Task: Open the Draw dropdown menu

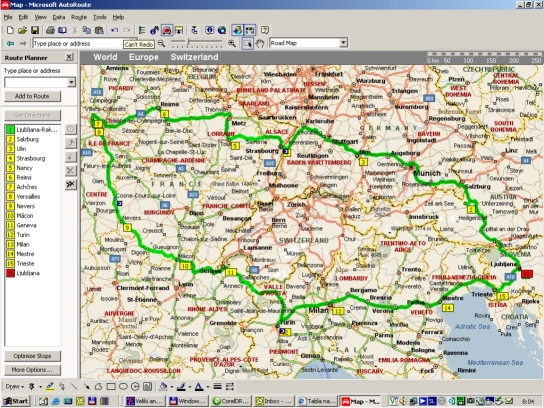Action: tap(15, 386)
